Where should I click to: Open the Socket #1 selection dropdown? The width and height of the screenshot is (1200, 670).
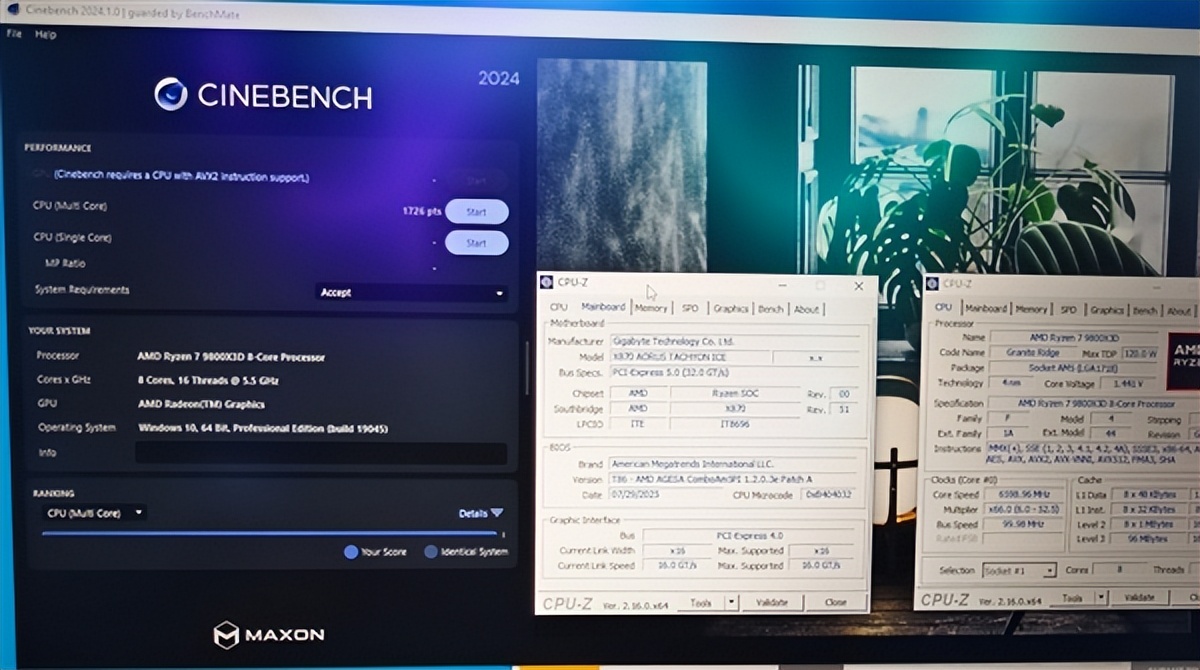click(1019, 570)
